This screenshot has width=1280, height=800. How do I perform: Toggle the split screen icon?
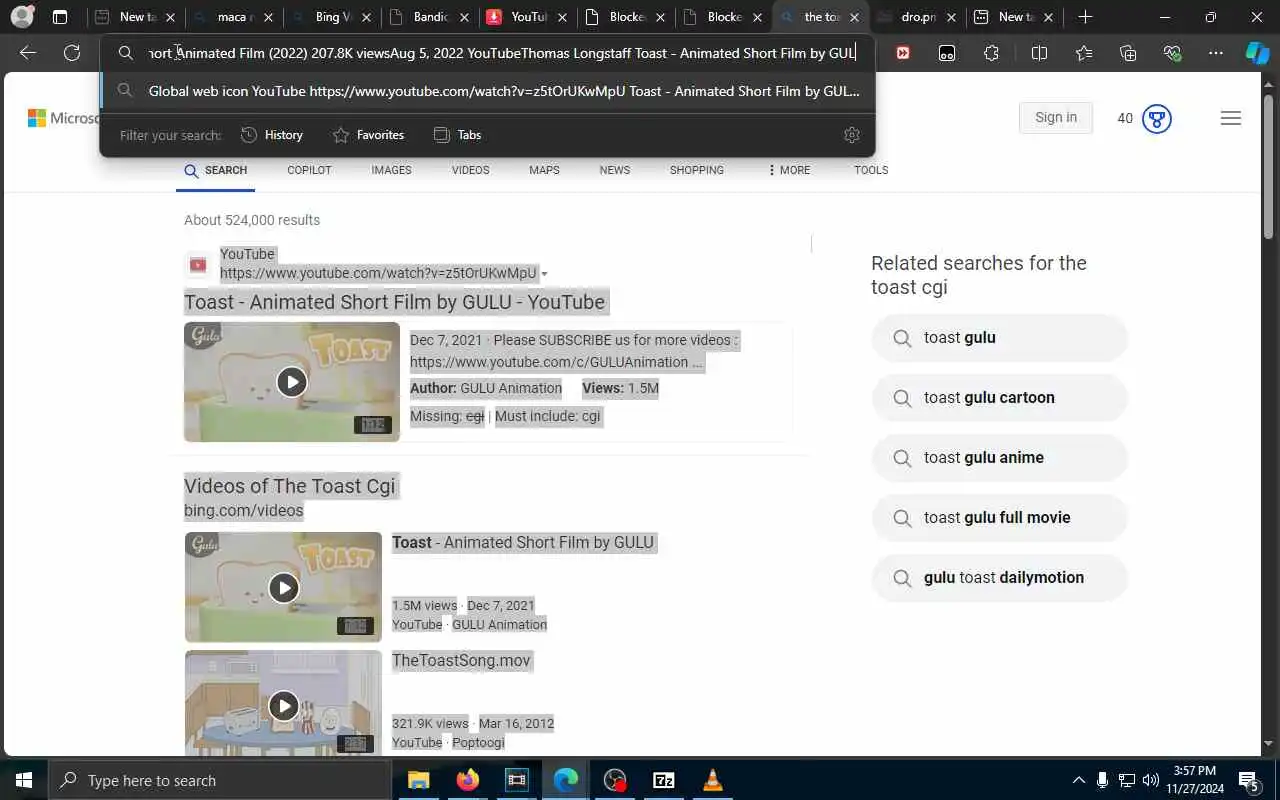1039,53
